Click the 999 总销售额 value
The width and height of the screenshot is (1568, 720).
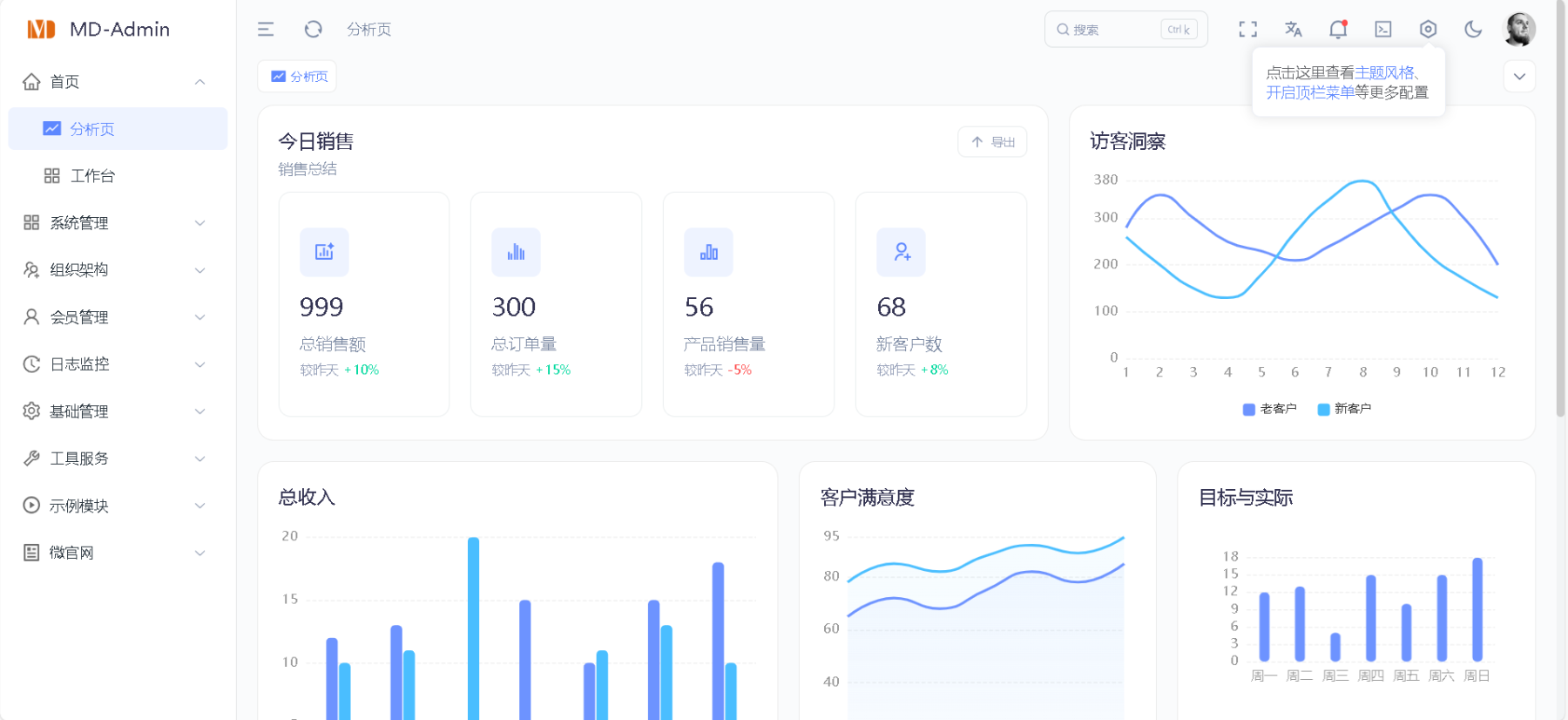(x=321, y=307)
